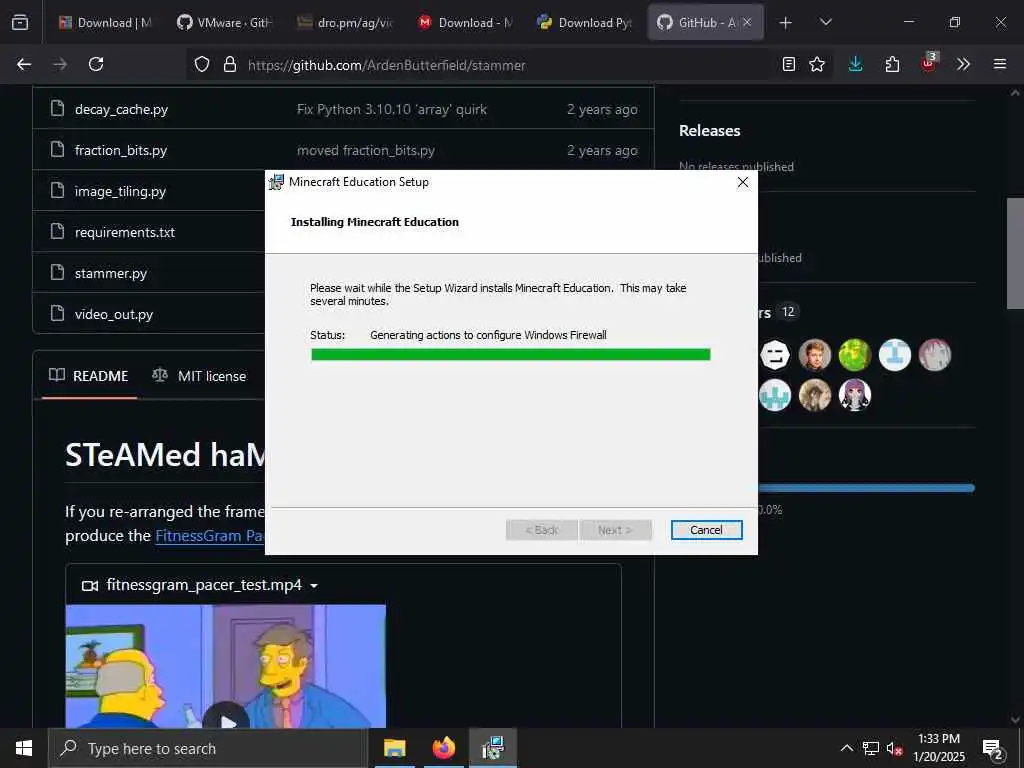Open decay_cache.py file
Viewport: 1024px width, 768px height.
(x=121, y=109)
